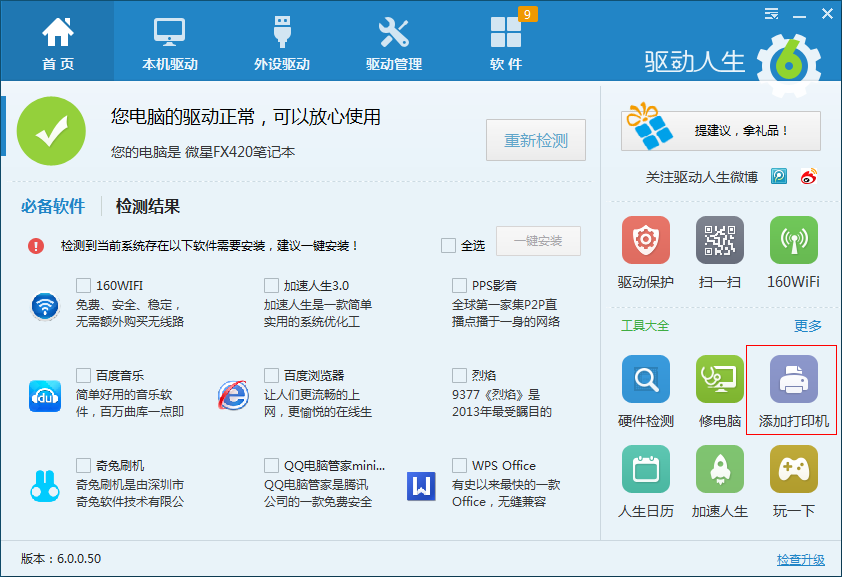Check the 160WIFI checkbox
The image size is (842, 577).
(83, 285)
